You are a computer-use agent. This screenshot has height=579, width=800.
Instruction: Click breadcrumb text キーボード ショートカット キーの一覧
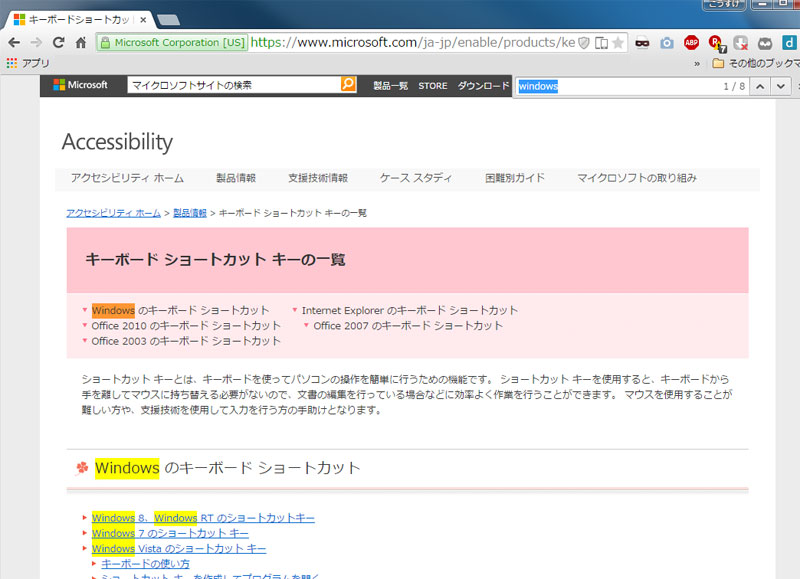coord(293,213)
